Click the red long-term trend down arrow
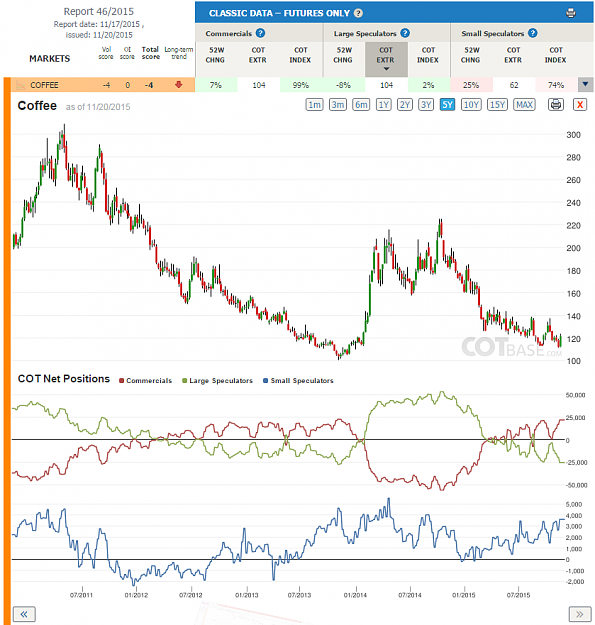The image size is (595, 625). (x=179, y=85)
